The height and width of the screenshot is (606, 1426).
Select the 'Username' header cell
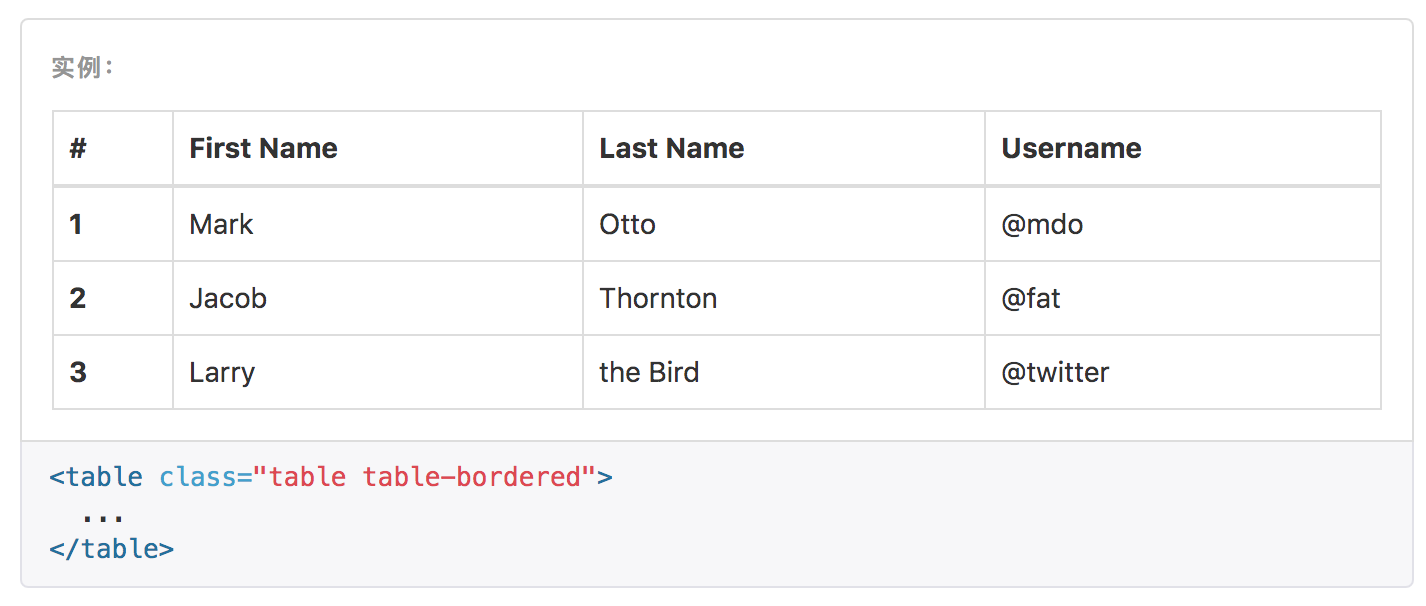pyautogui.click(x=1183, y=148)
